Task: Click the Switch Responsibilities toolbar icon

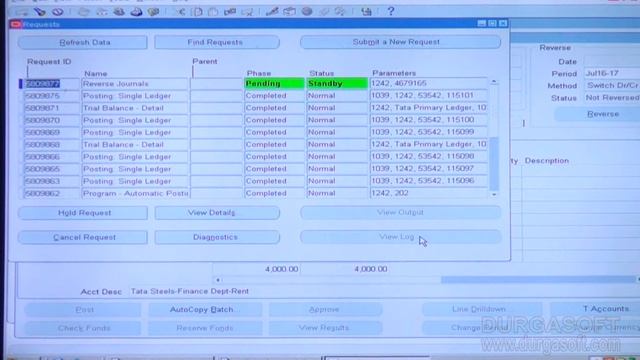Action: tap(119, 11)
